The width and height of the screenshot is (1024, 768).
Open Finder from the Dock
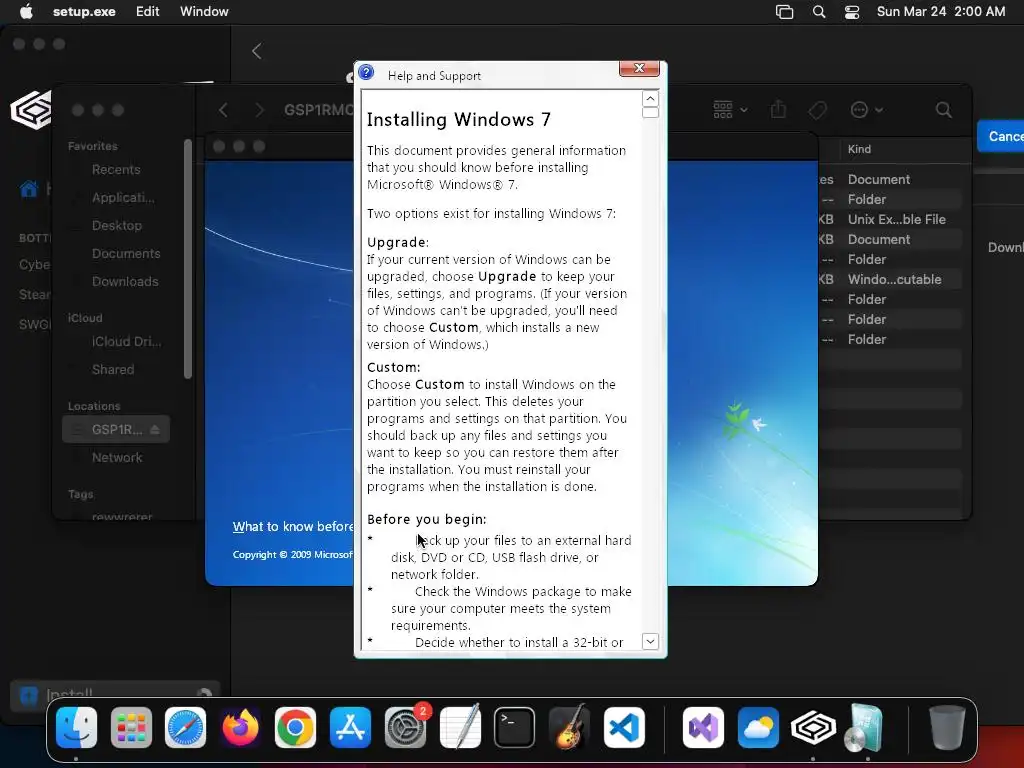(x=76, y=728)
